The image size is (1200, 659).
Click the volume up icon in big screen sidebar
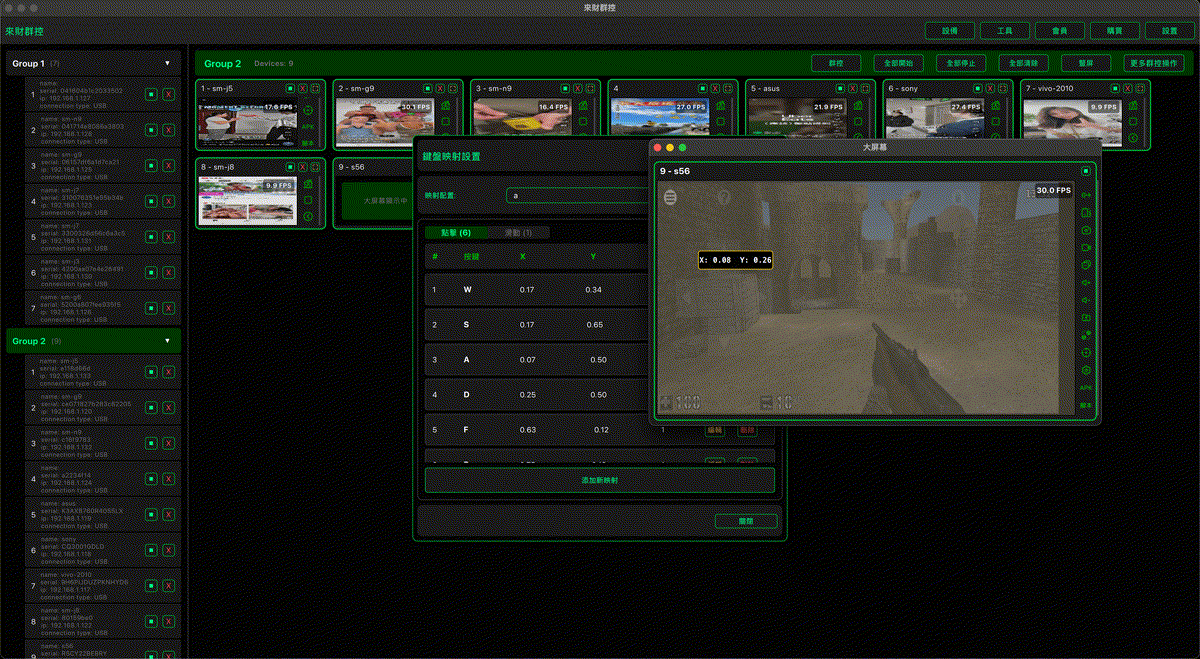(x=1085, y=282)
